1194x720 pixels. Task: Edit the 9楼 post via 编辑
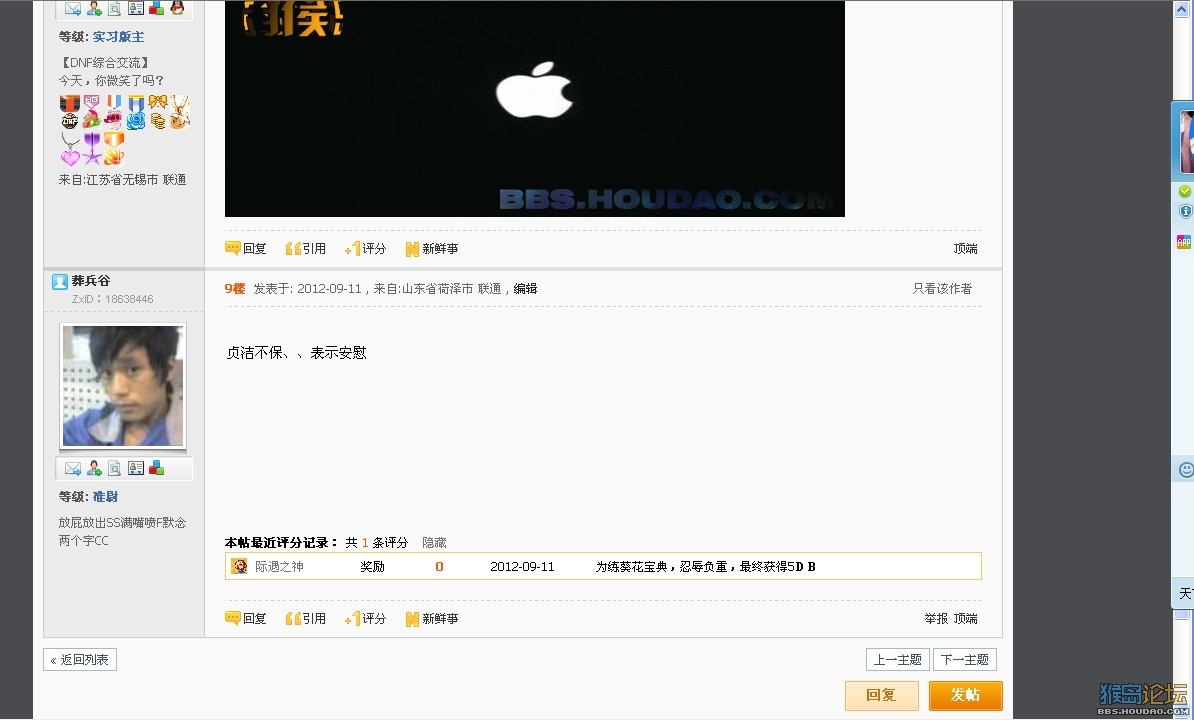pyautogui.click(x=525, y=288)
